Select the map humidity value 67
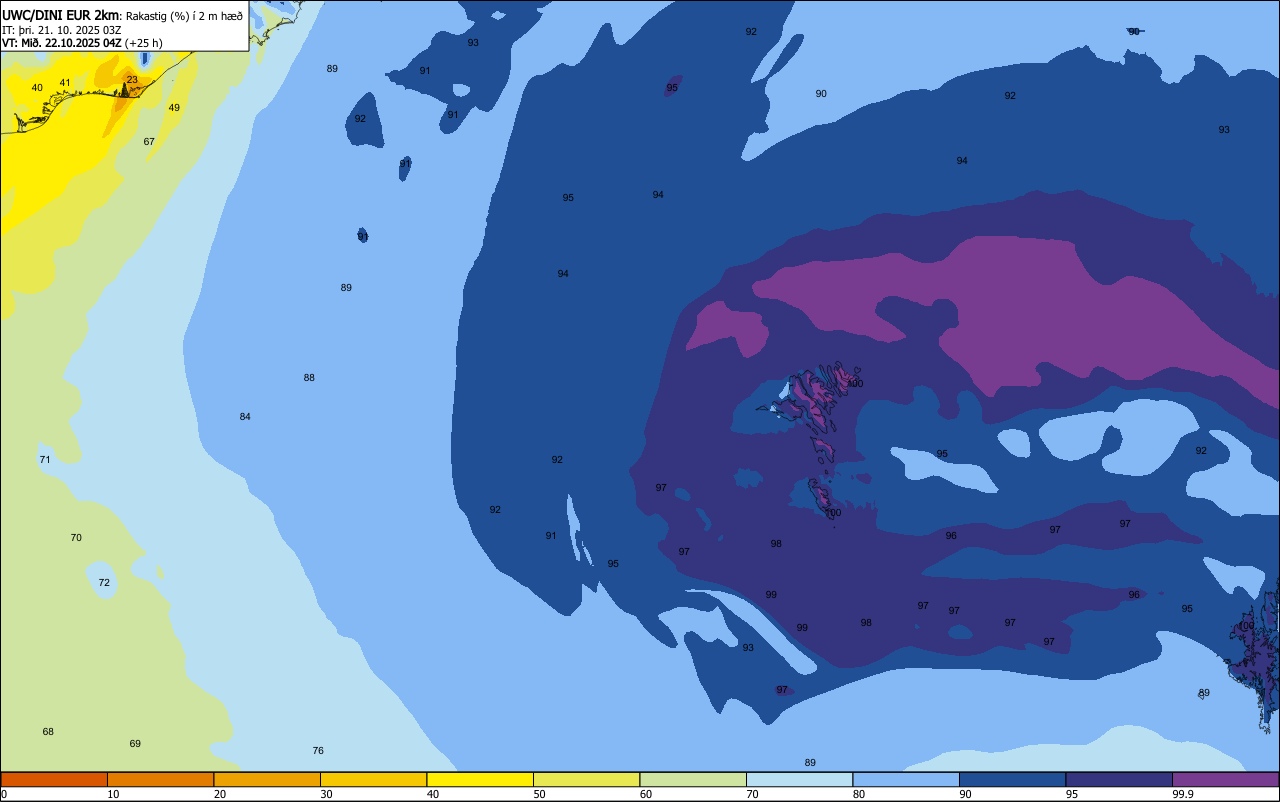Screen dimensions: 1280x802 click(149, 141)
